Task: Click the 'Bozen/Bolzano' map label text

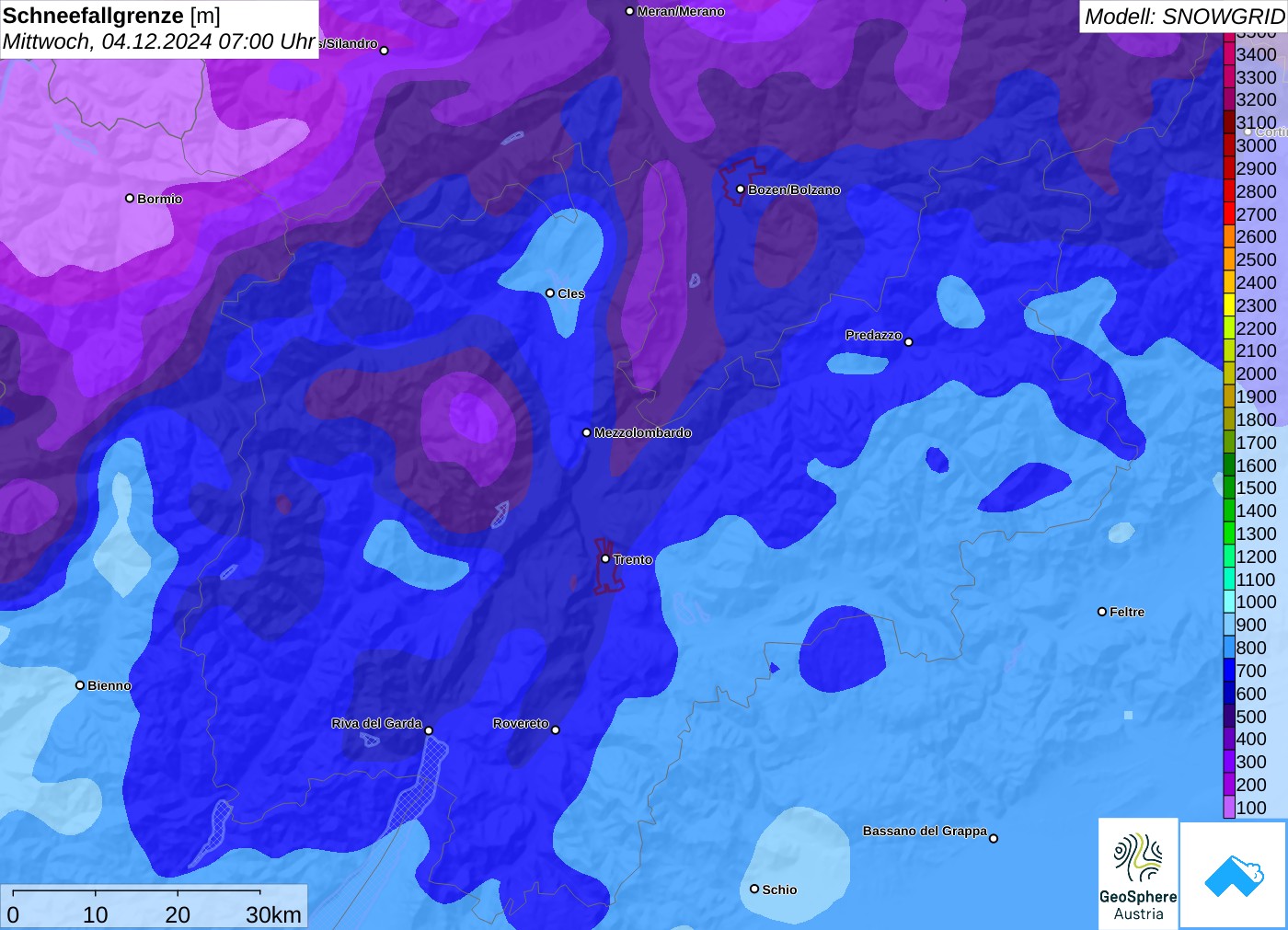Action: coord(794,189)
